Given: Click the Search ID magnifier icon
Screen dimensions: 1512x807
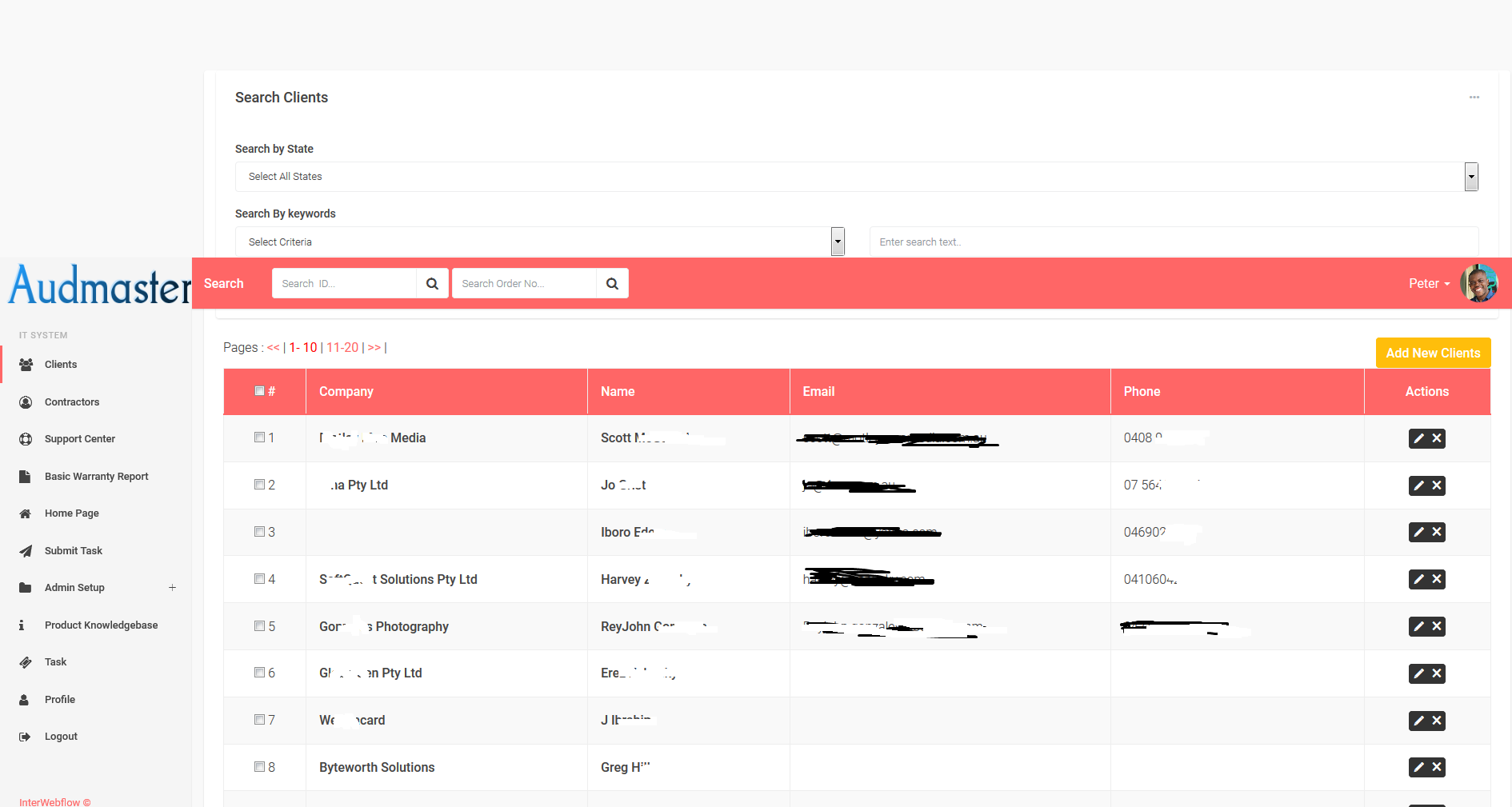Looking at the screenshot, I should (x=432, y=284).
